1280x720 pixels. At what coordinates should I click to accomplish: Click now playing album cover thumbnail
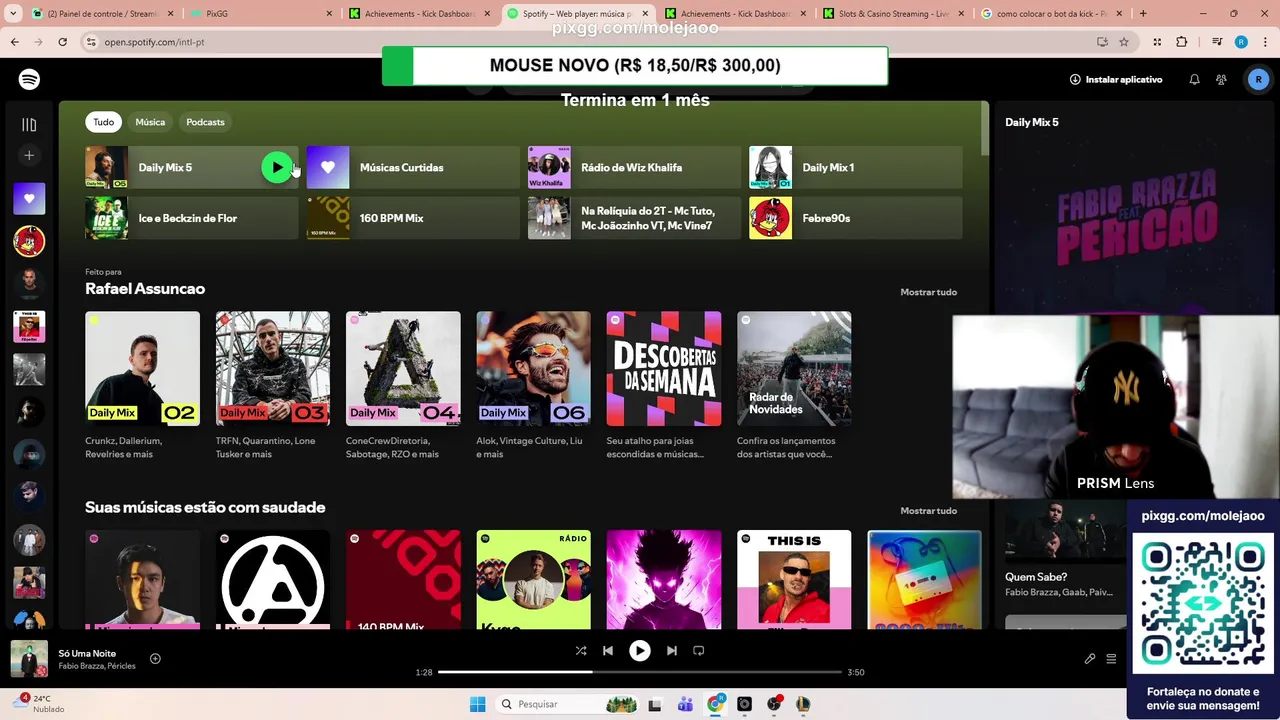(29, 658)
